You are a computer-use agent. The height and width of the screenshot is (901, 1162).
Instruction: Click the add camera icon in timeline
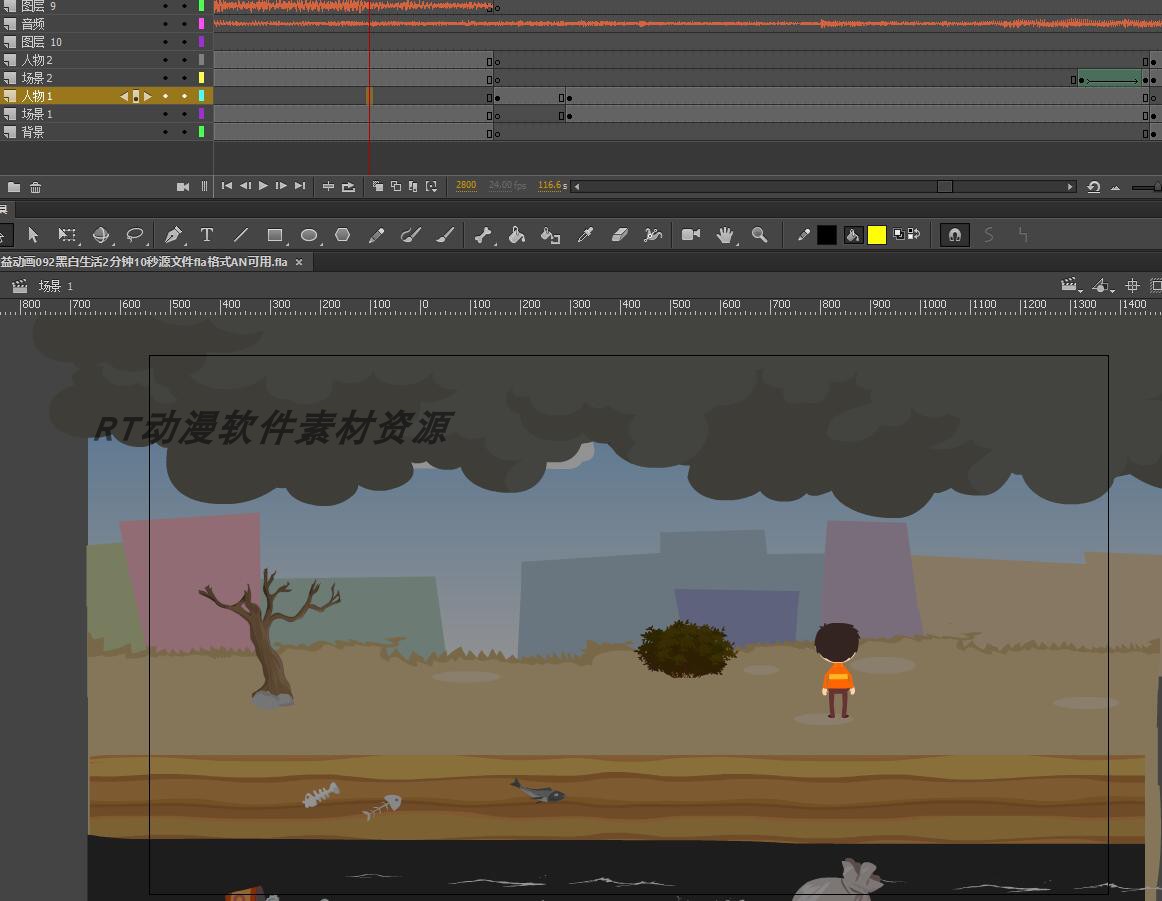pyautogui.click(x=182, y=187)
